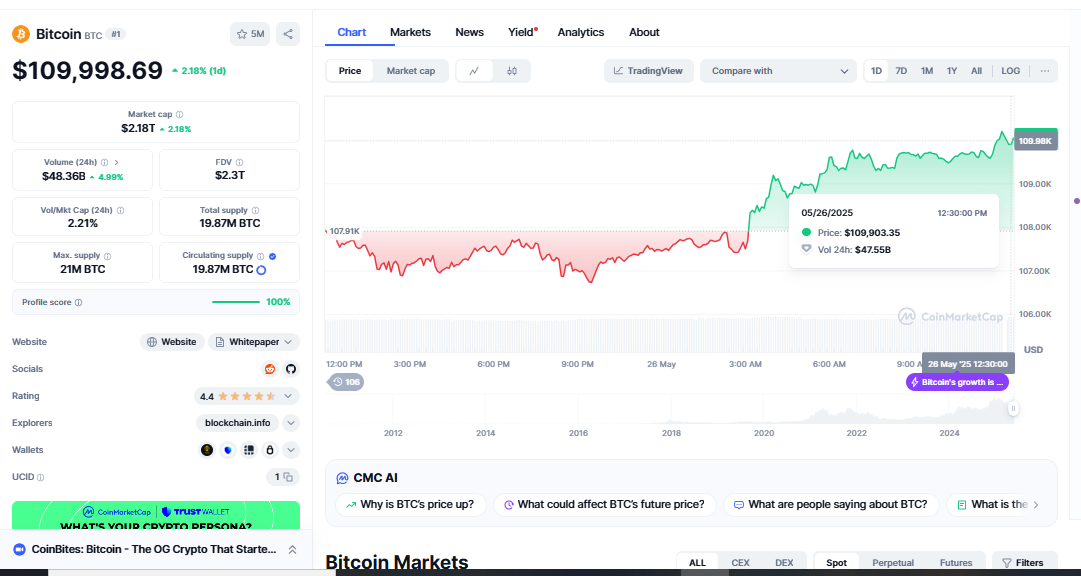Expand the CoinBites banner chevrons
The image size is (1081, 576).
point(292,550)
